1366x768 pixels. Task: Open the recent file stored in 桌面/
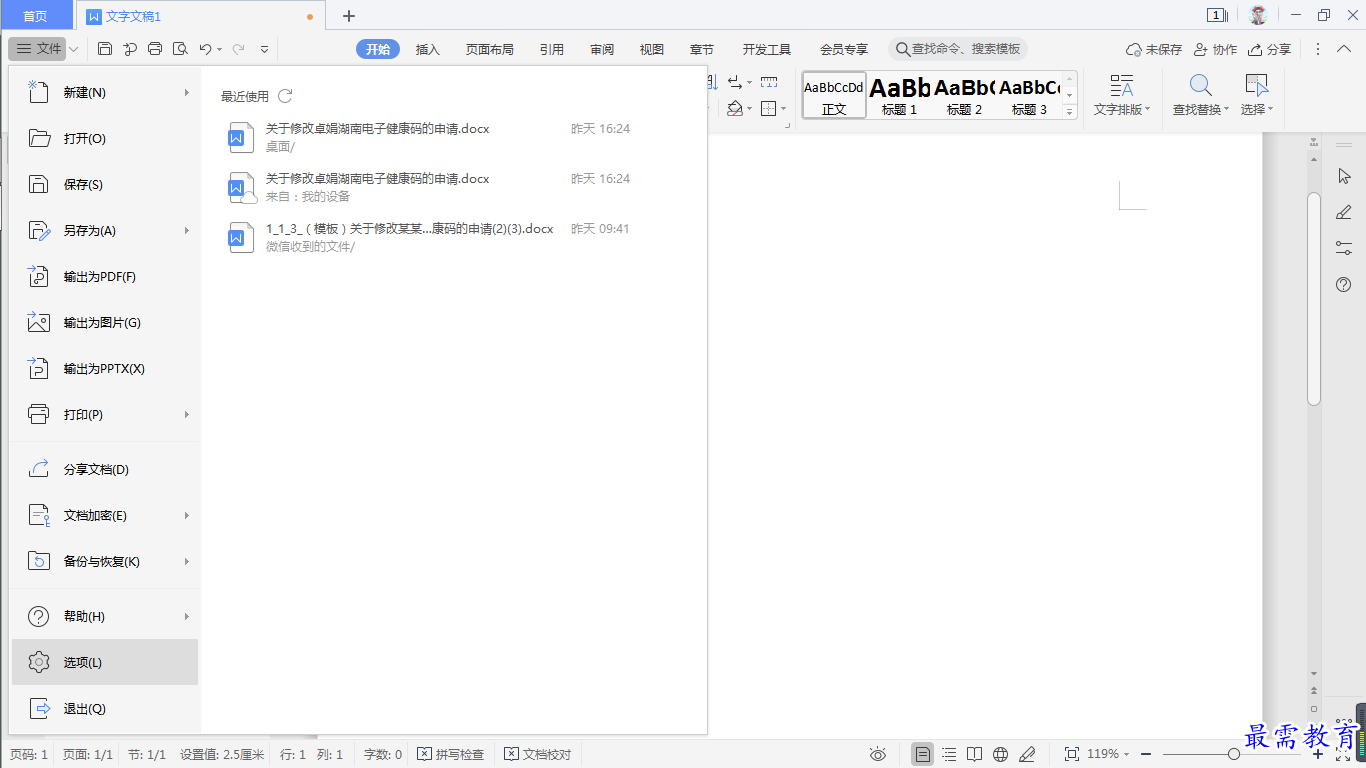pyautogui.click(x=430, y=137)
